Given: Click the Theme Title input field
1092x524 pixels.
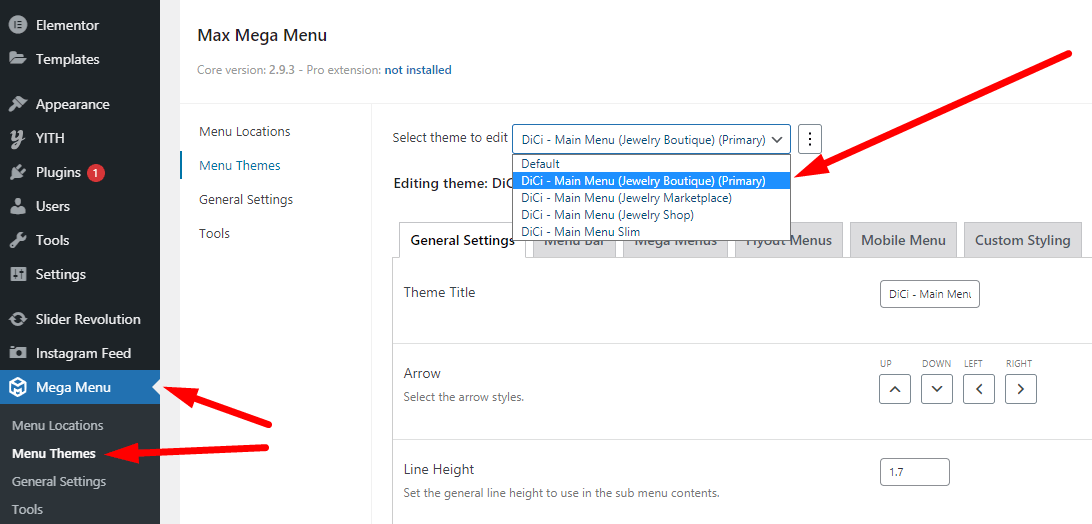Looking at the screenshot, I should click(930, 294).
